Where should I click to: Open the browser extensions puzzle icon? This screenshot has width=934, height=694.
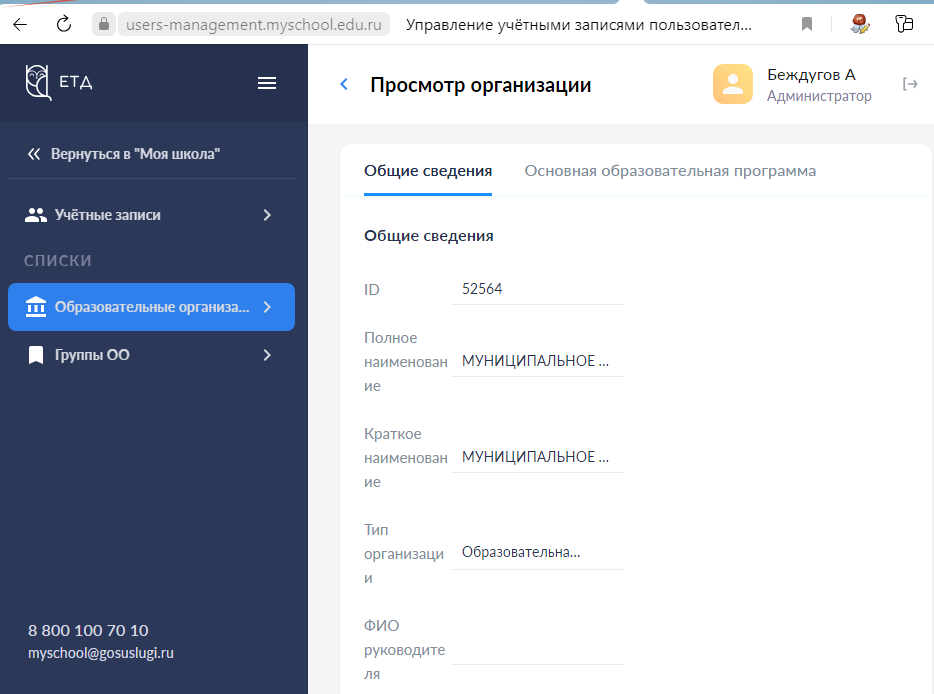(904, 24)
